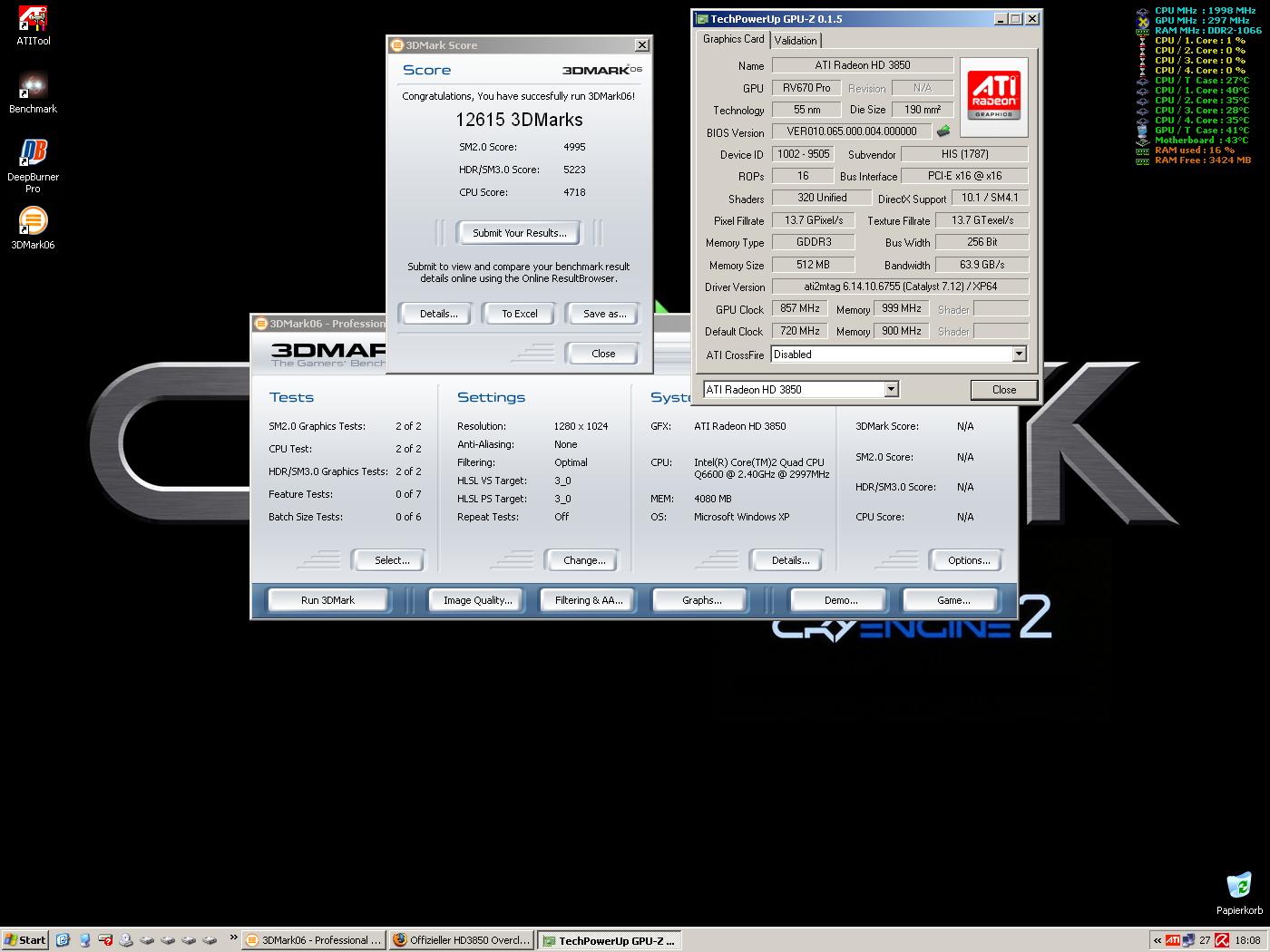
Task: Click the GPU-Z BIOS save chip icon
Action: pyautogui.click(x=943, y=131)
